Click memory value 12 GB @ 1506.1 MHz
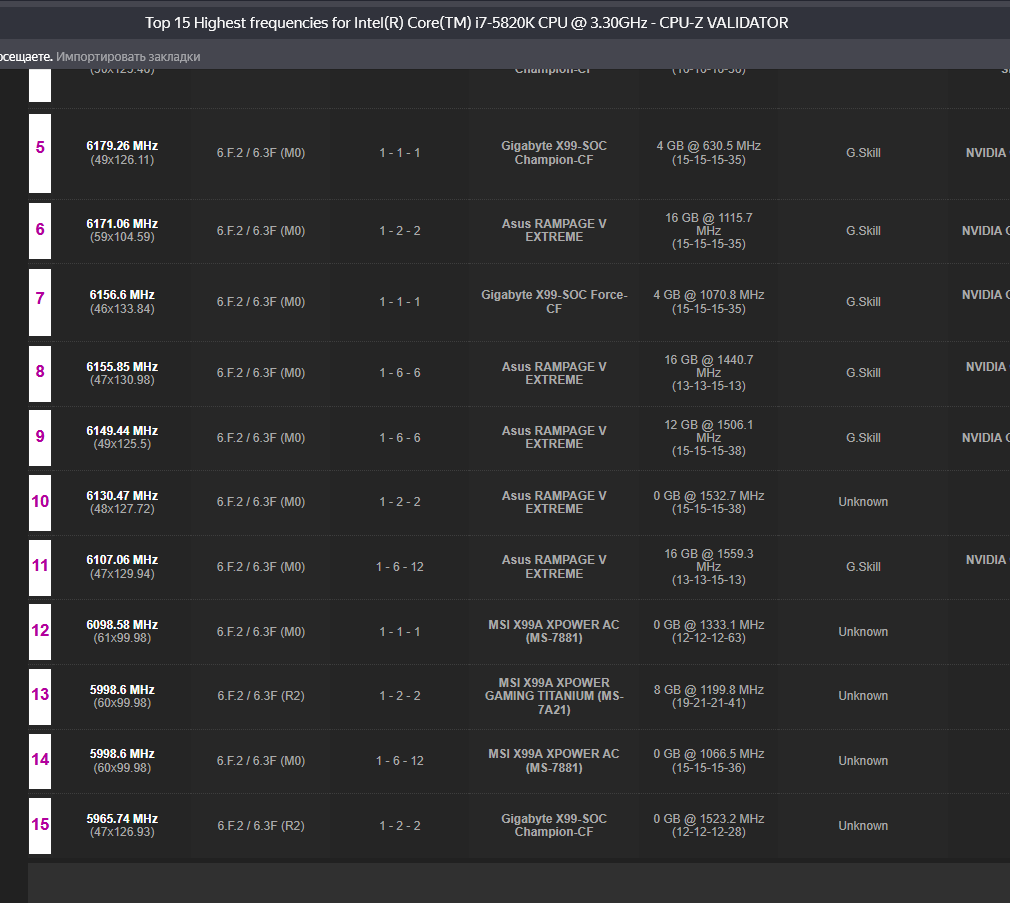1010x903 pixels. click(x=709, y=431)
